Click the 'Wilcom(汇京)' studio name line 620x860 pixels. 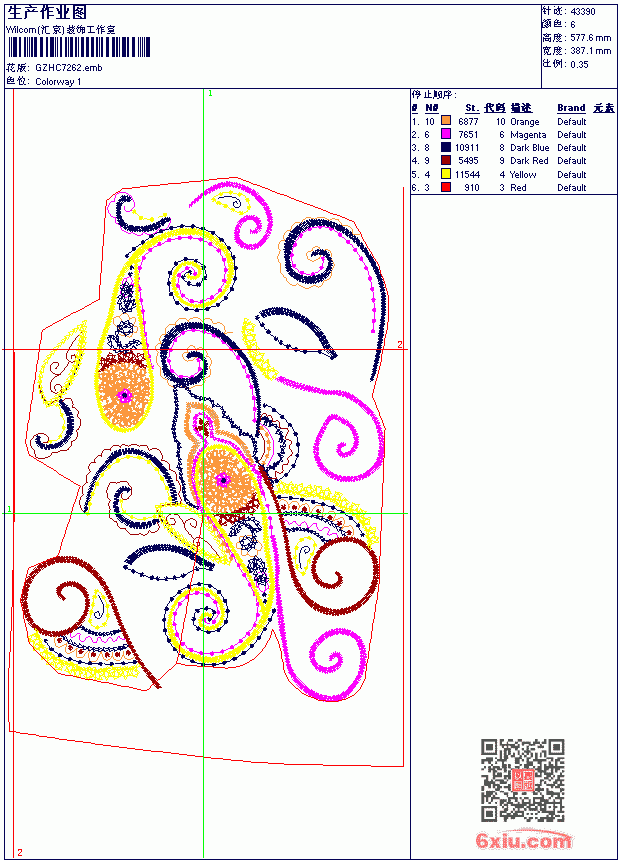tap(61, 30)
